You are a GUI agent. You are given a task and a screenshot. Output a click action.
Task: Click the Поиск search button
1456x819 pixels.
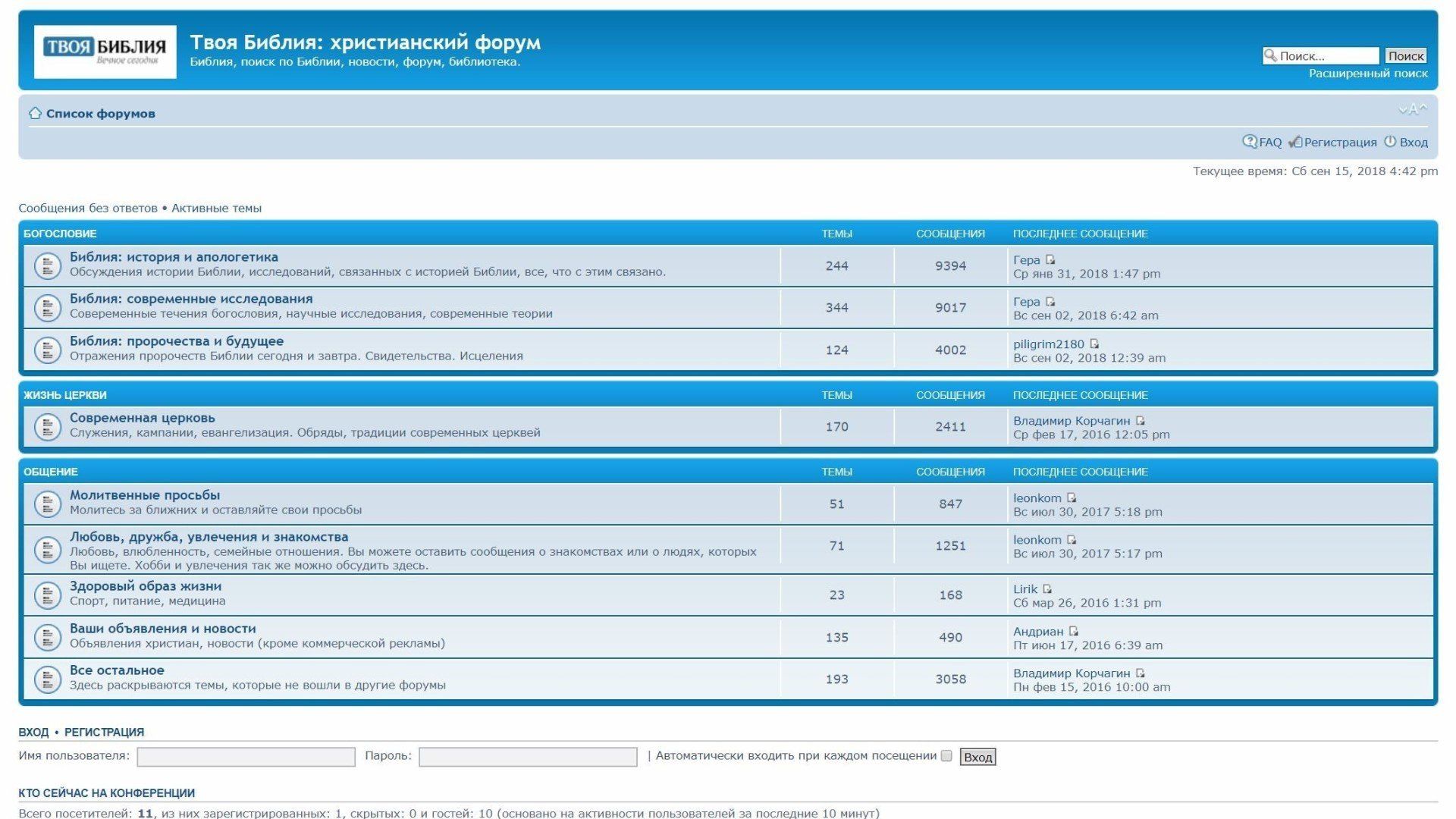[1405, 55]
